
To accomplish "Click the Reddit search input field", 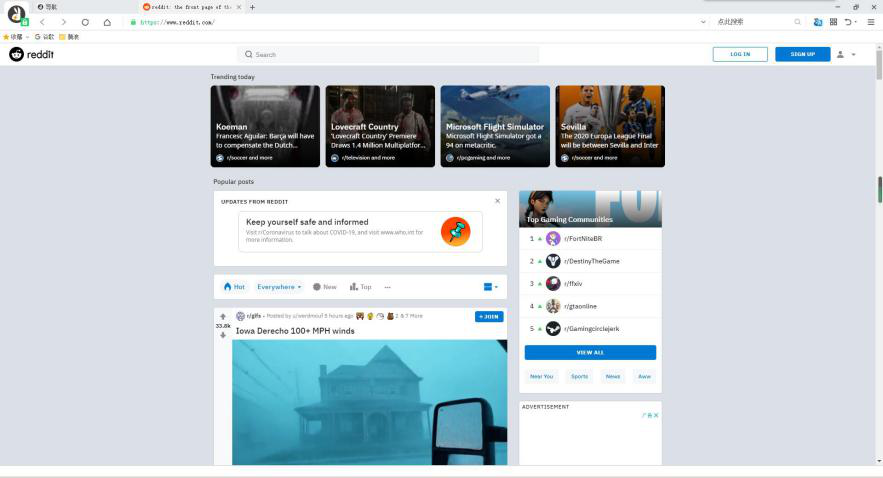I will click(x=388, y=55).
